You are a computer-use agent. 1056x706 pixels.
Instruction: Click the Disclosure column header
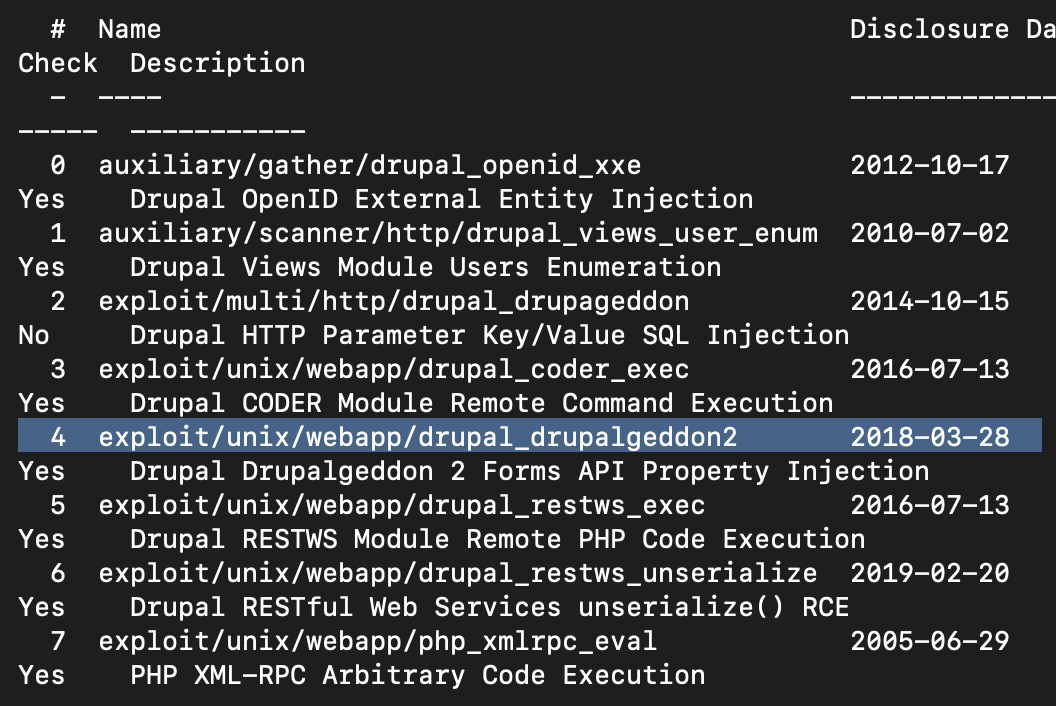[x=929, y=29]
